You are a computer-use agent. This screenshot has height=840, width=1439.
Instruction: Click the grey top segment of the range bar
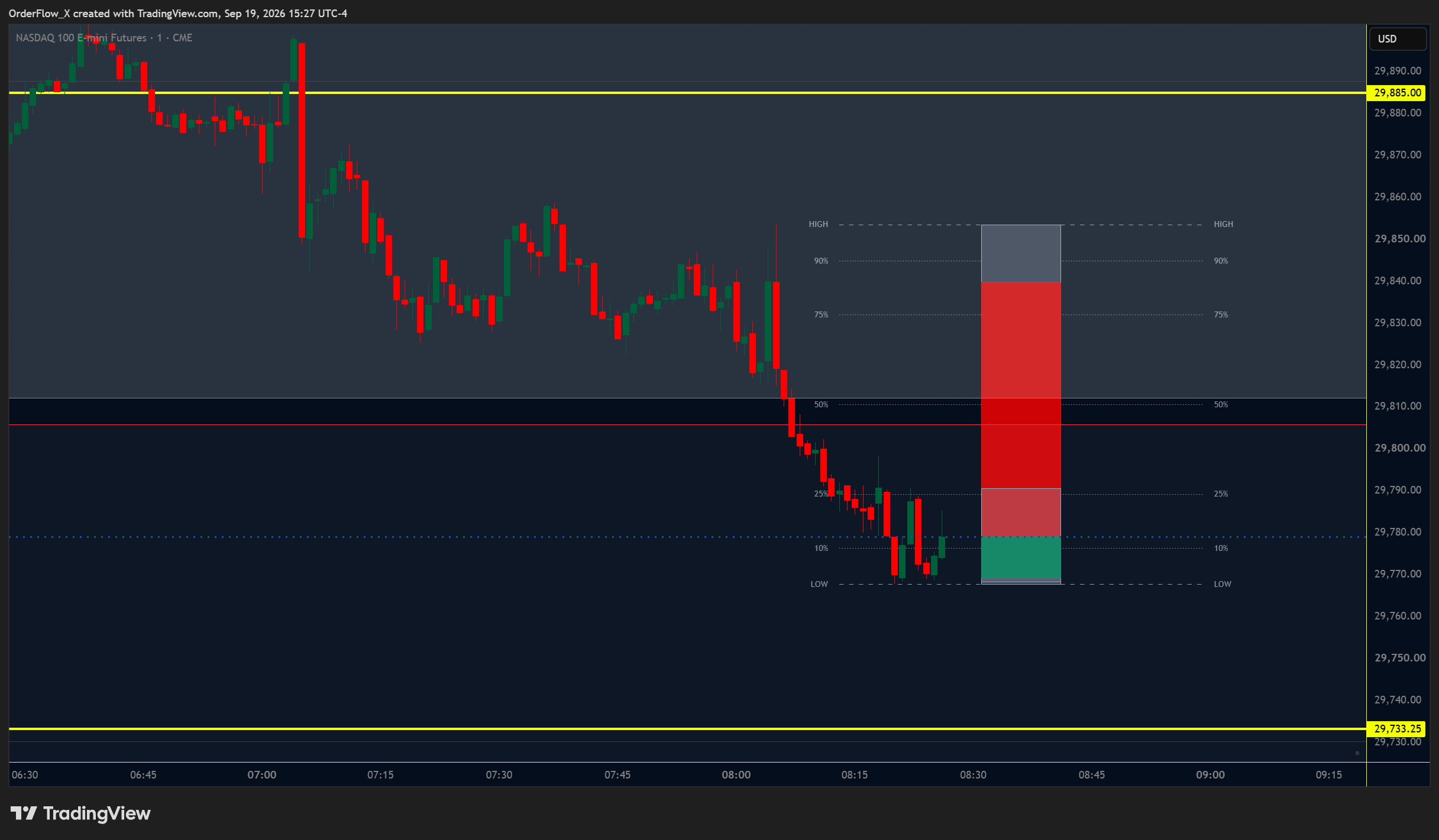coord(1021,254)
